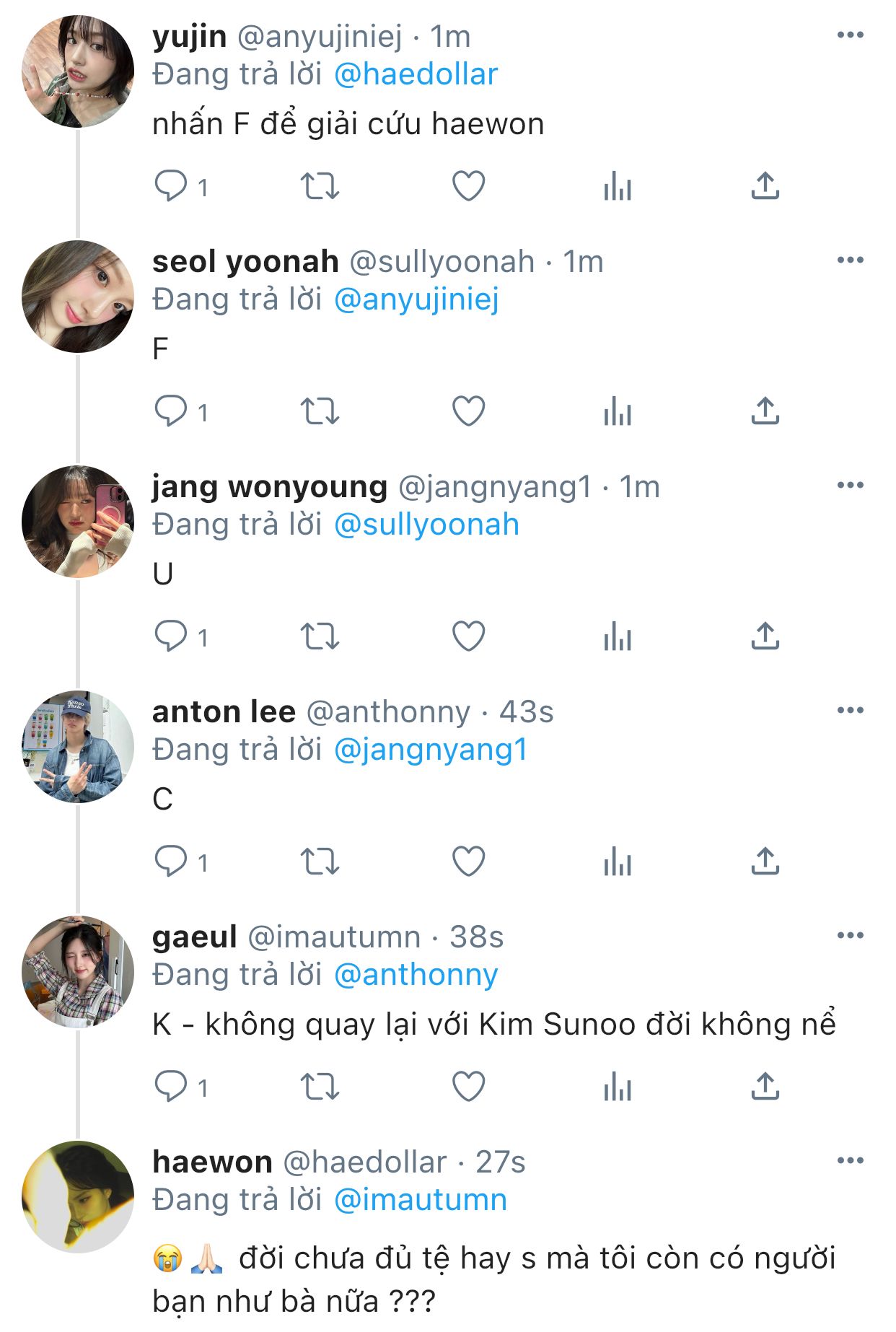Open the @sullyoonah mention link
Viewport: 896px width, 1332px height.
(x=426, y=525)
